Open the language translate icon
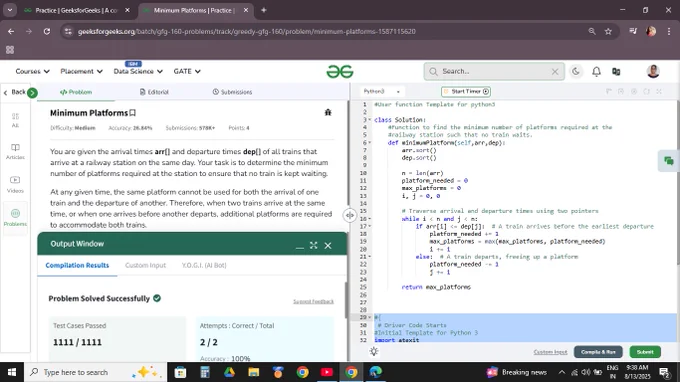 click(616, 72)
